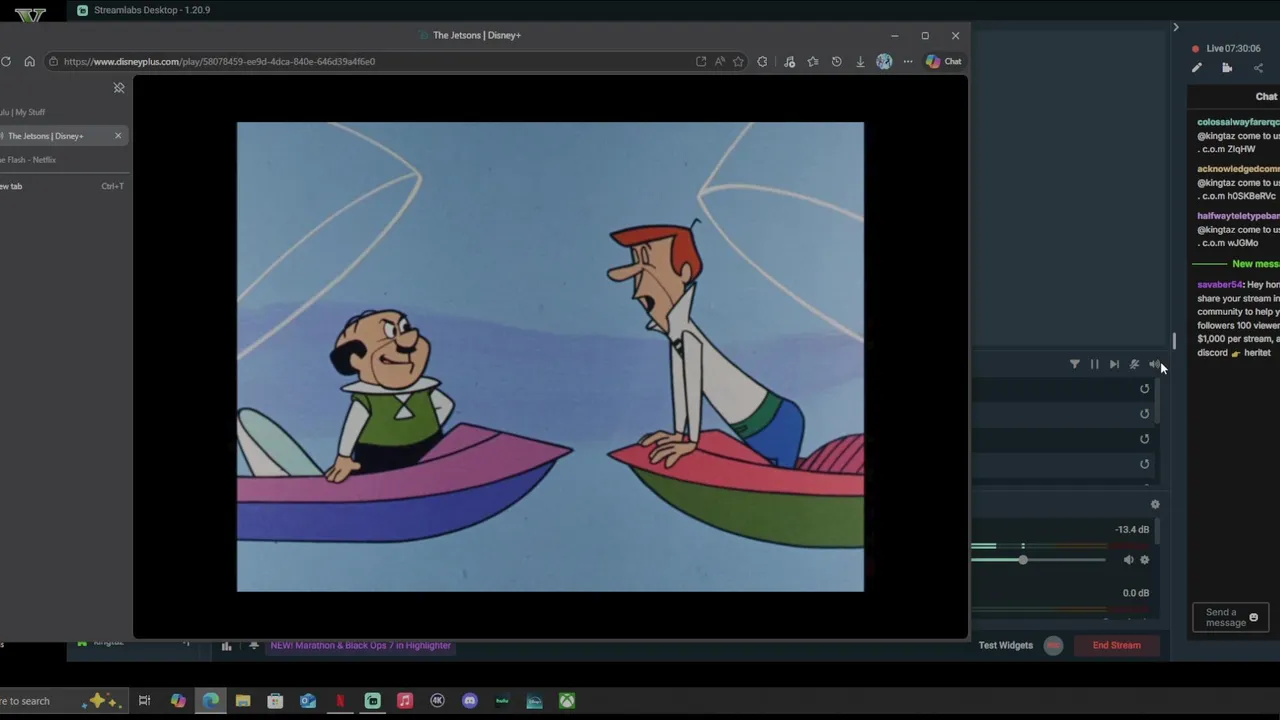Viewport: 1280px width, 720px height.
Task: Close The Jetsons | Disney+ tab
Action: (x=118, y=136)
